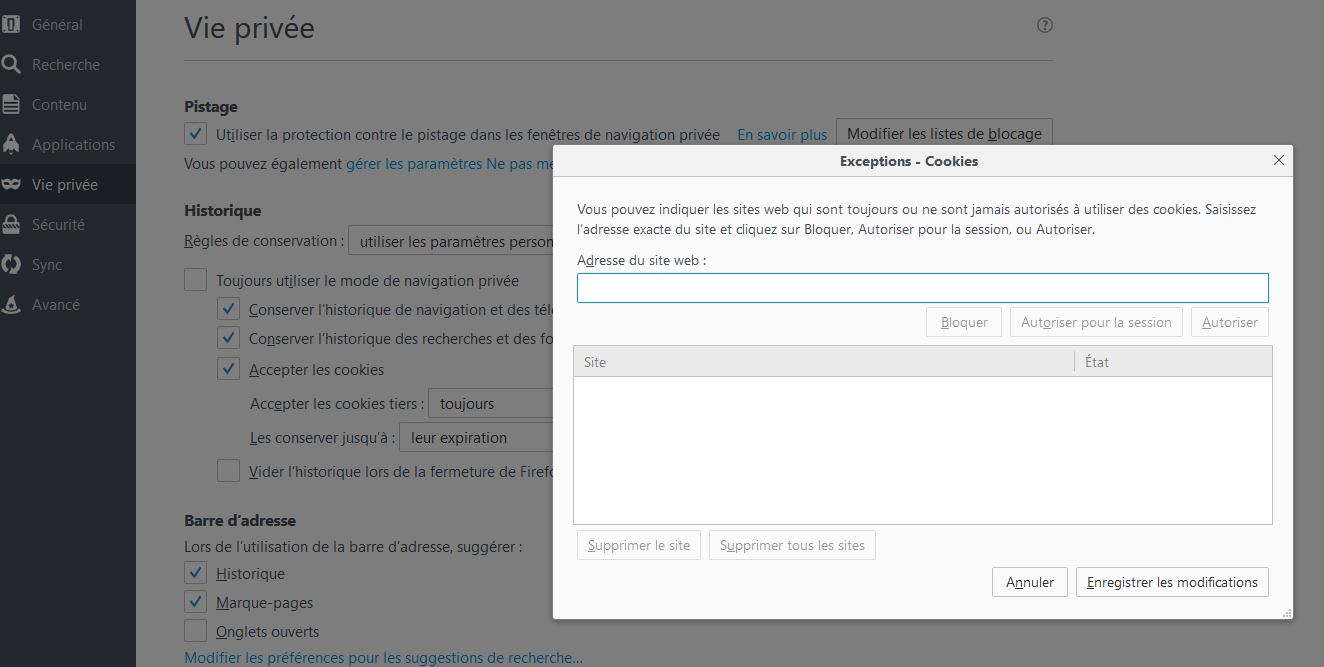
Task: Open the Accepter les cookies tiers dropdown
Action: point(491,403)
